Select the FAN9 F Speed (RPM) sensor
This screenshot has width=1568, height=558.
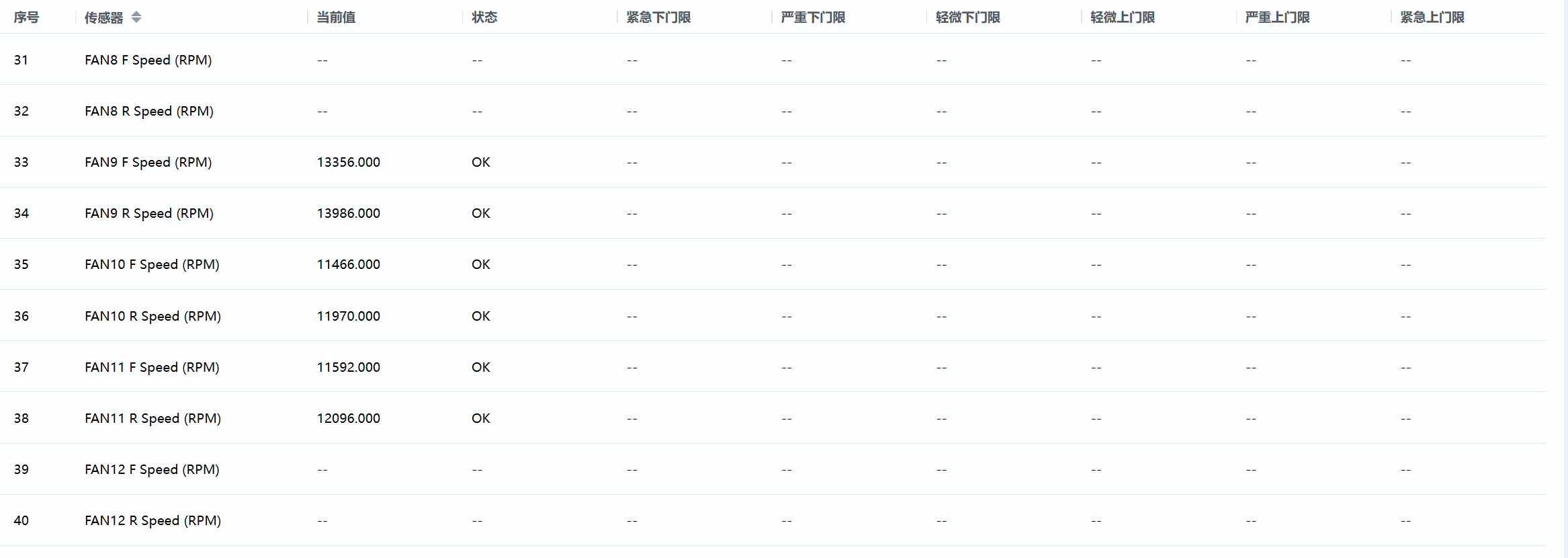click(x=148, y=162)
